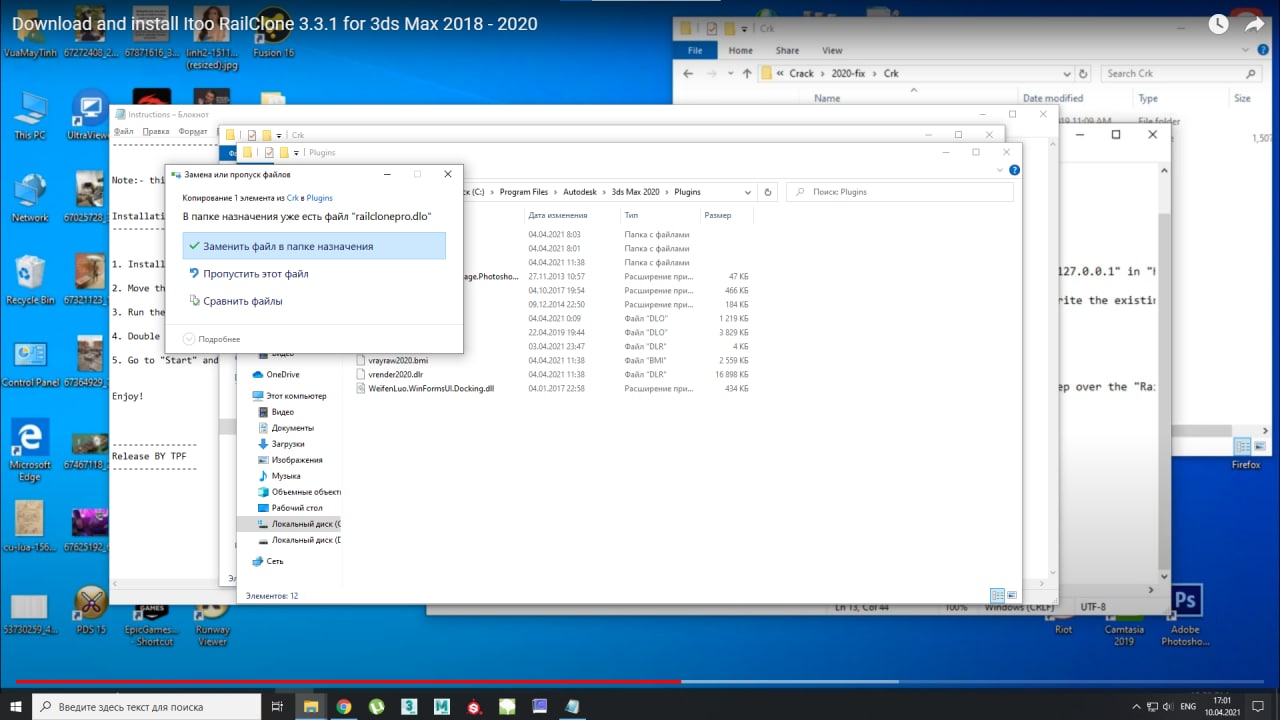1280x720 pixels.
Task: Sort by Date modified column in Crk
Action: [1053, 98]
